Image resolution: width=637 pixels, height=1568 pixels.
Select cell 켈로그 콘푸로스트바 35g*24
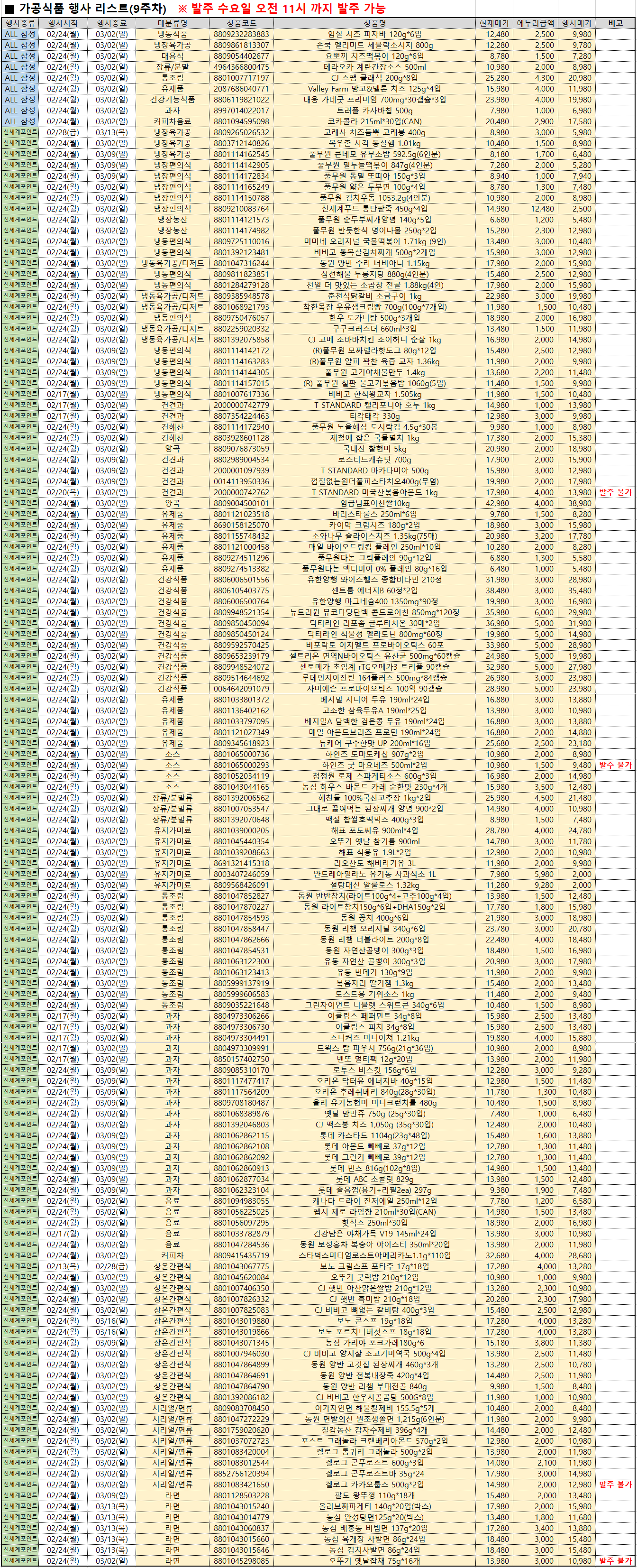(375, 1474)
